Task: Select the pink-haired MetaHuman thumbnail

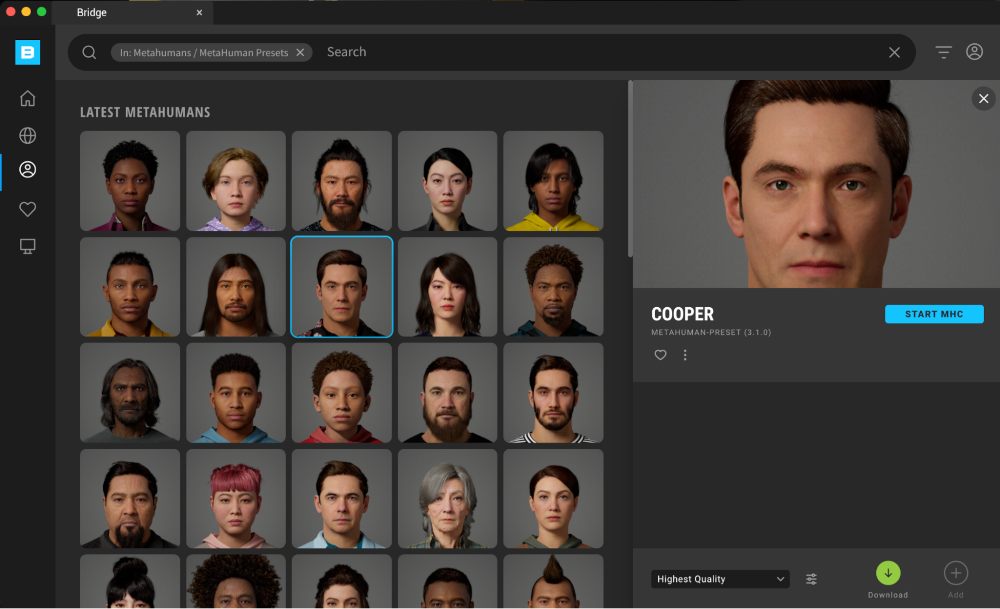Action: point(236,498)
